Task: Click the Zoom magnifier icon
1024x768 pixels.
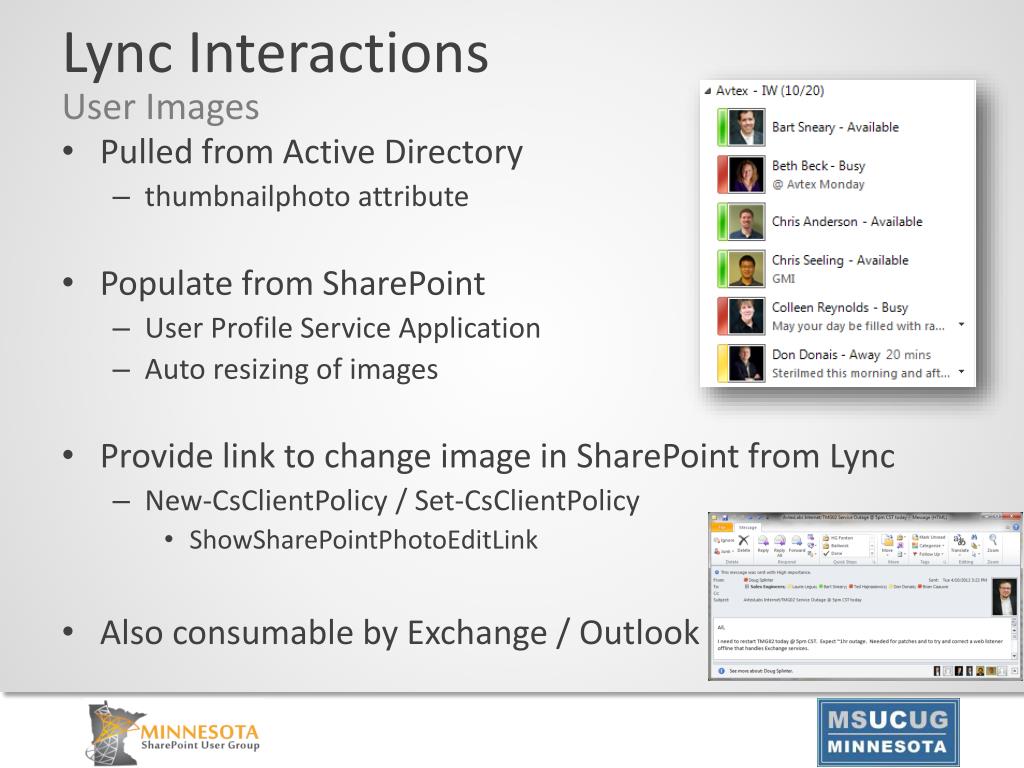Action: click(993, 539)
